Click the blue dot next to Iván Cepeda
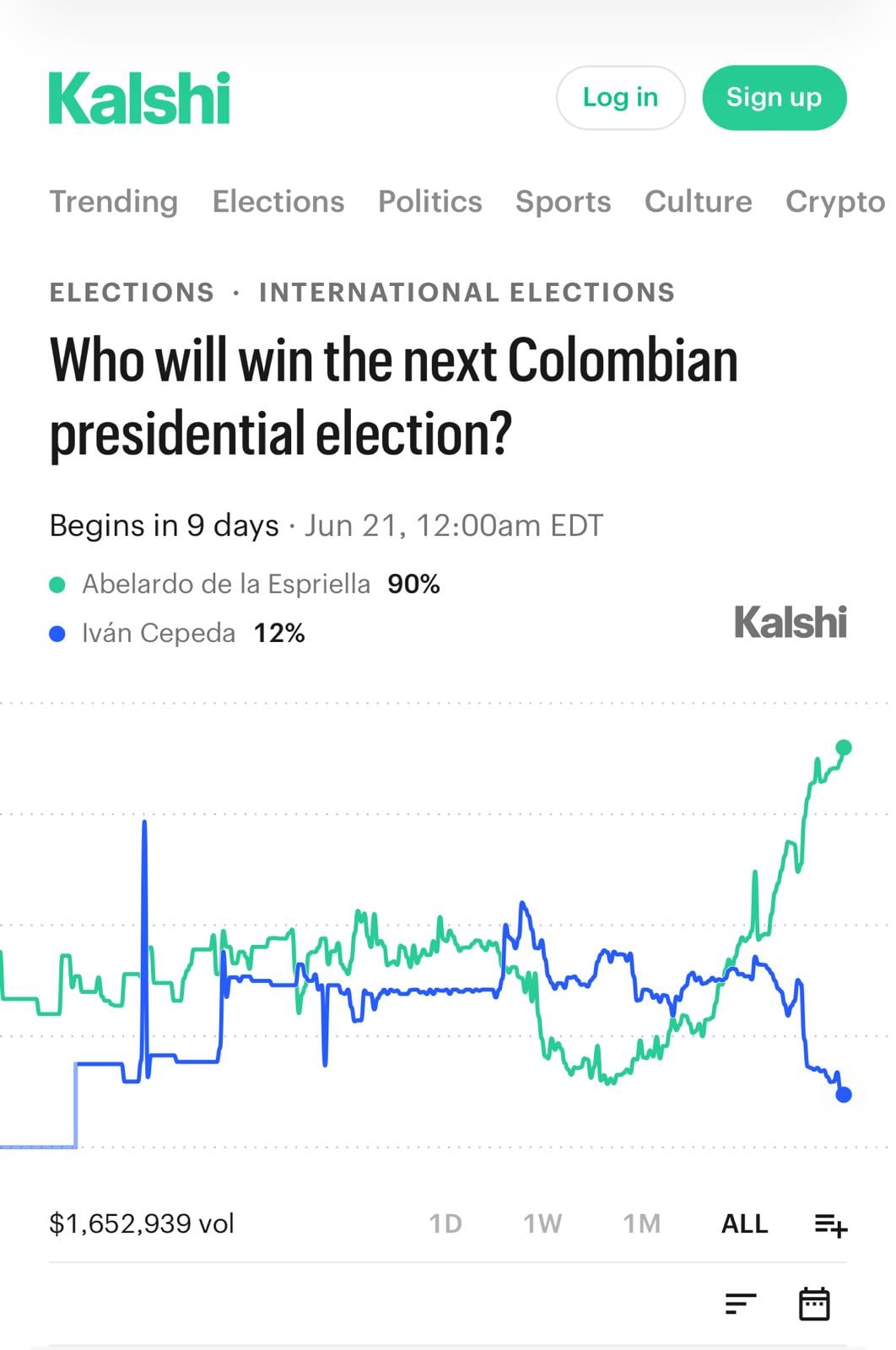Viewport: 896px width, 1350px height. (57, 634)
